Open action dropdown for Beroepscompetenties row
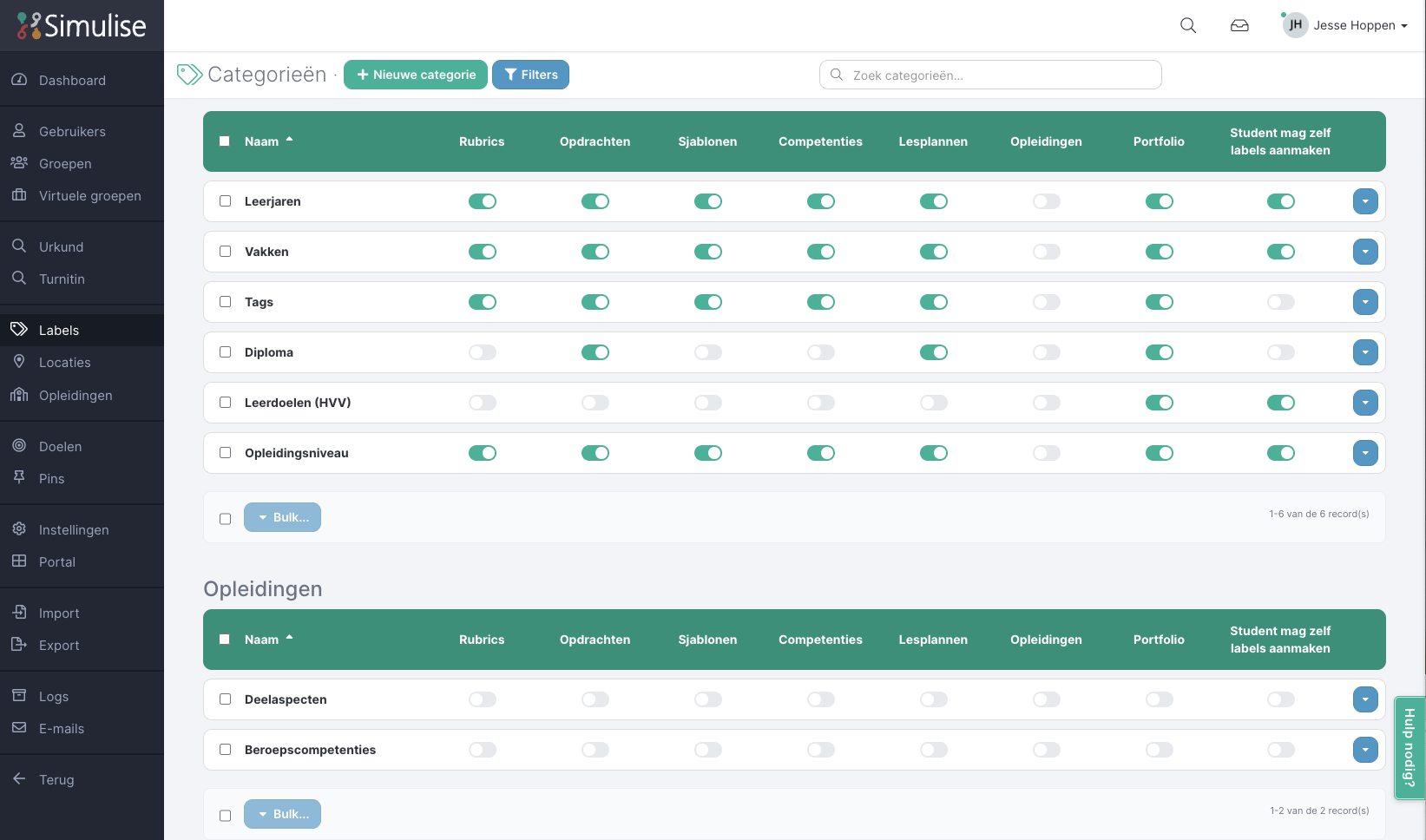1426x840 pixels. pyautogui.click(x=1365, y=750)
